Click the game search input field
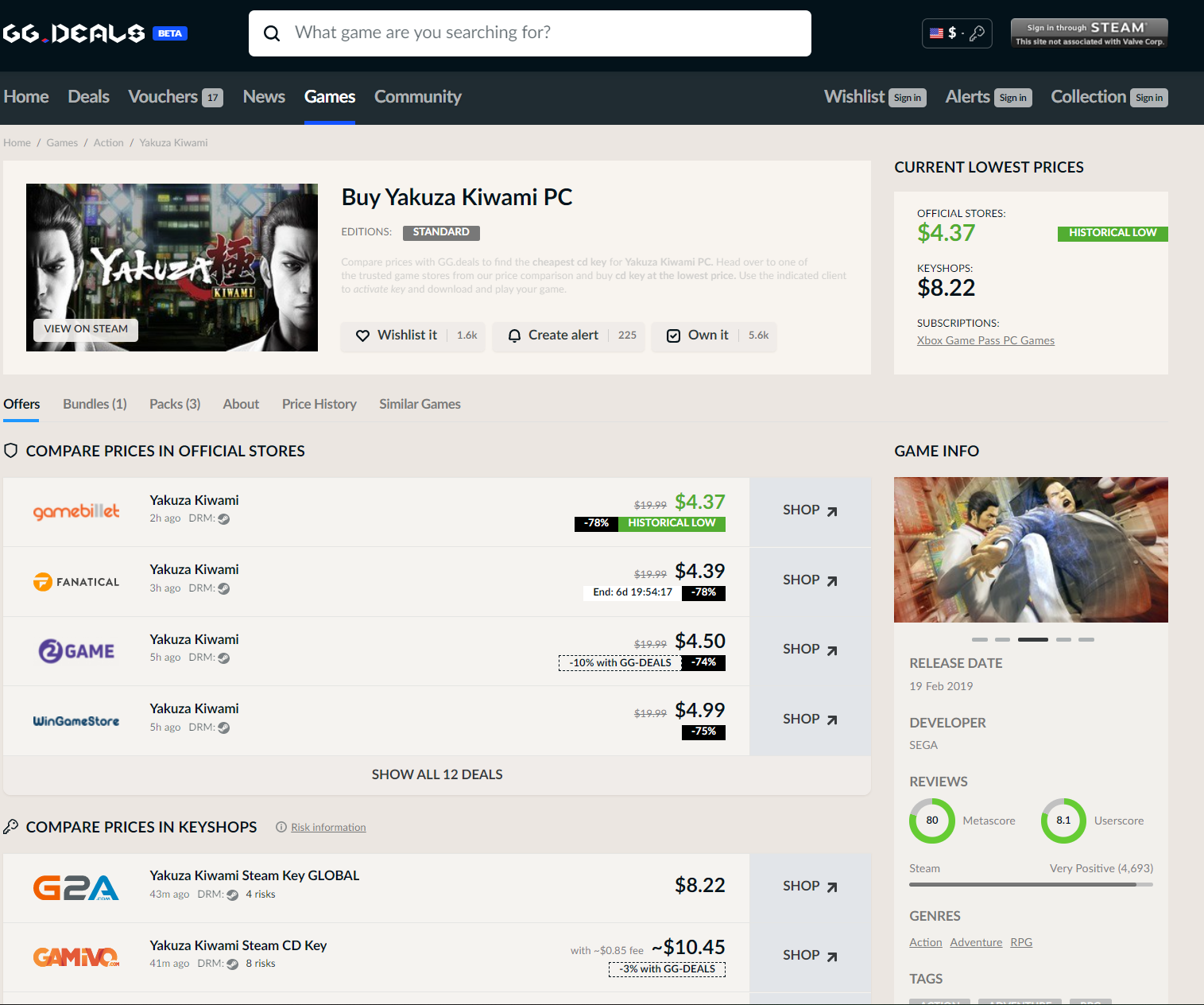 point(530,33)
